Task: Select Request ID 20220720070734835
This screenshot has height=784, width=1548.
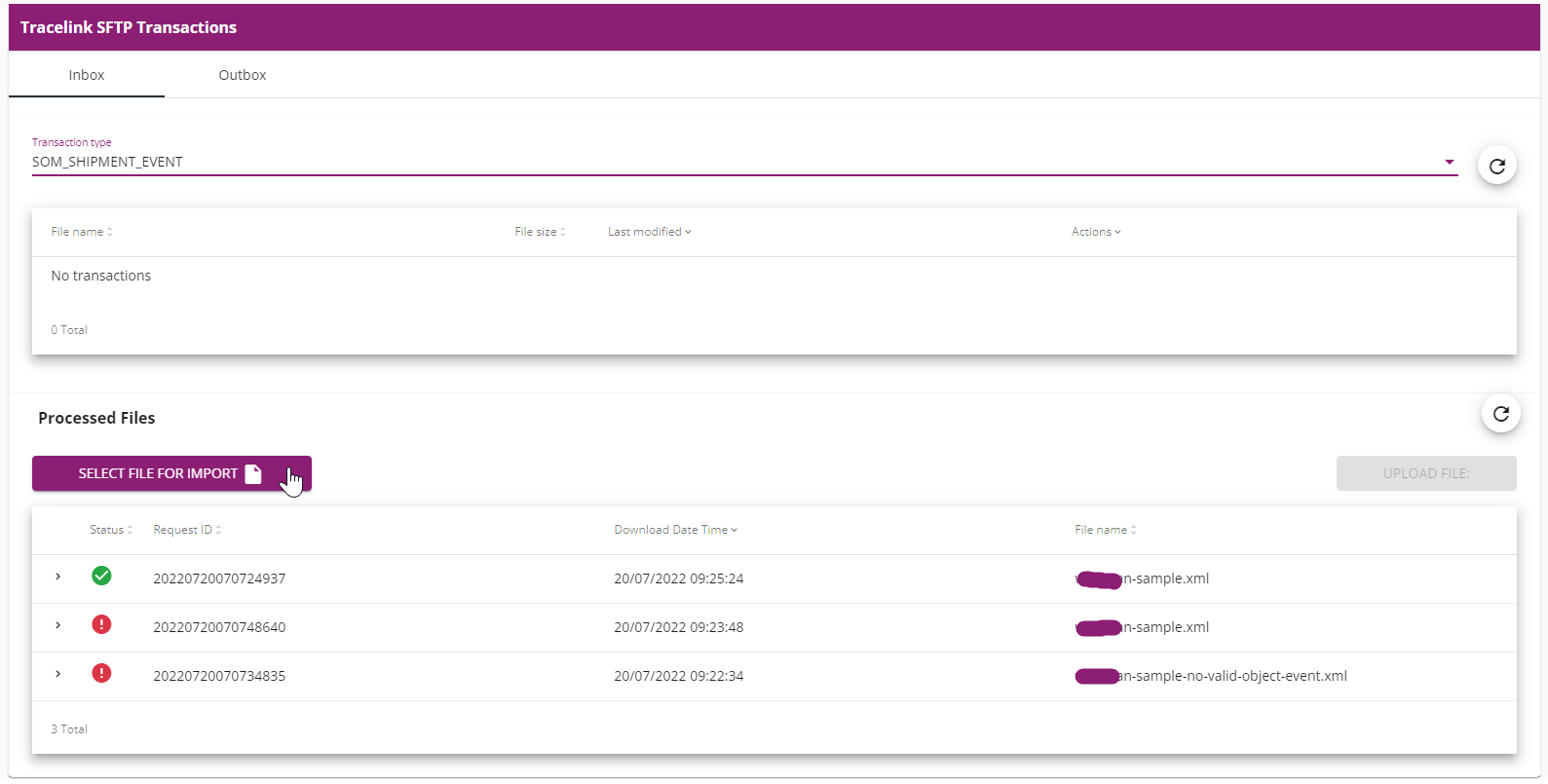Action: pos(219,676)
